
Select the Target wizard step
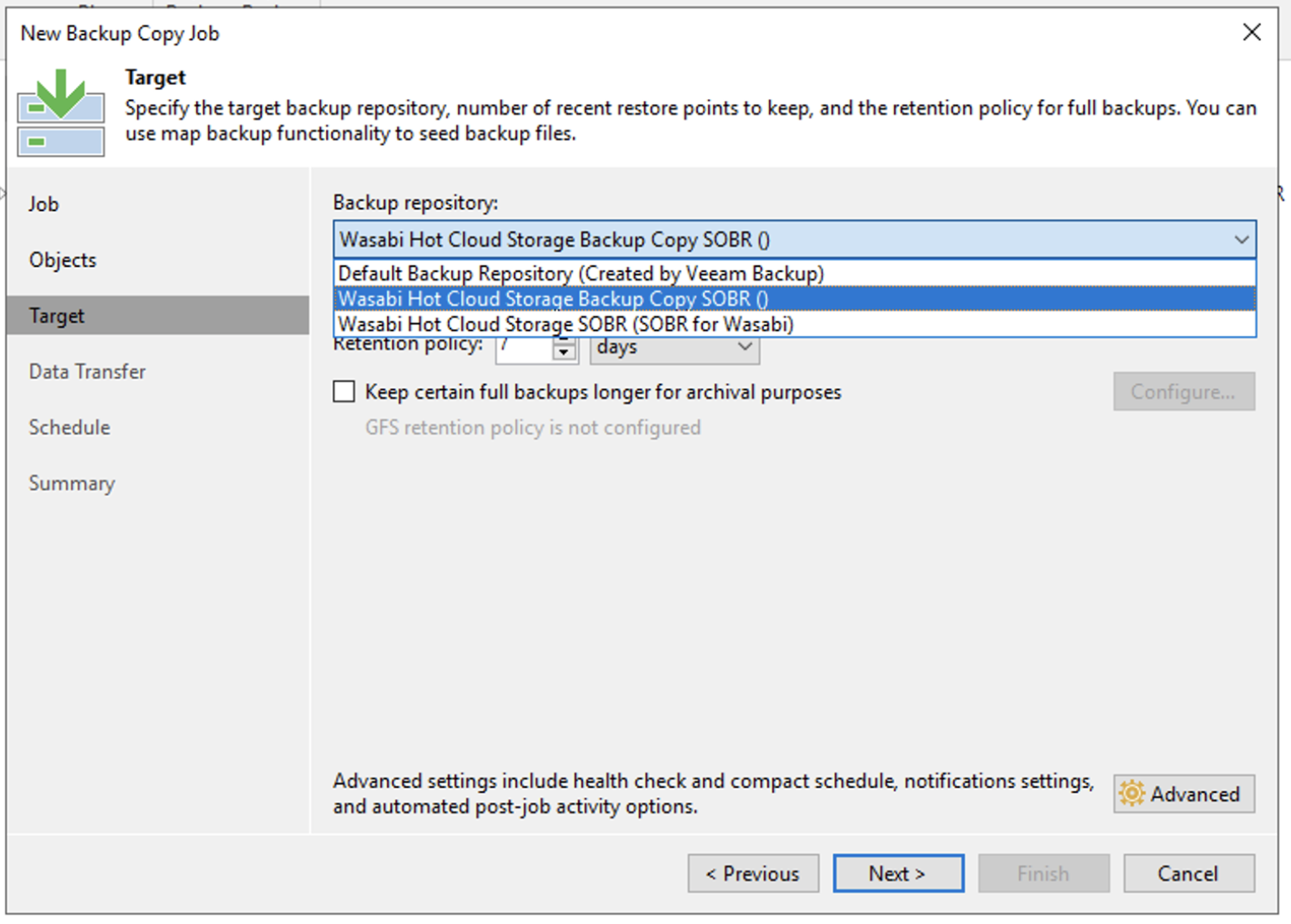click(x=158, y=315)
